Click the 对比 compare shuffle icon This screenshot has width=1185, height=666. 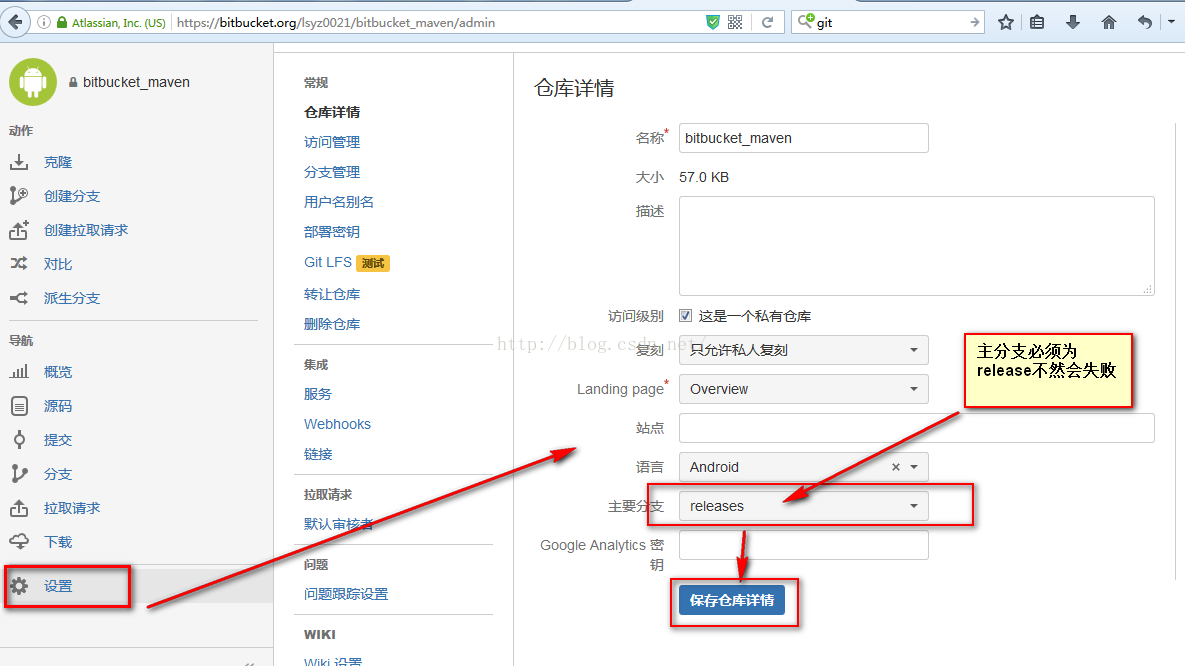point(19,264)
